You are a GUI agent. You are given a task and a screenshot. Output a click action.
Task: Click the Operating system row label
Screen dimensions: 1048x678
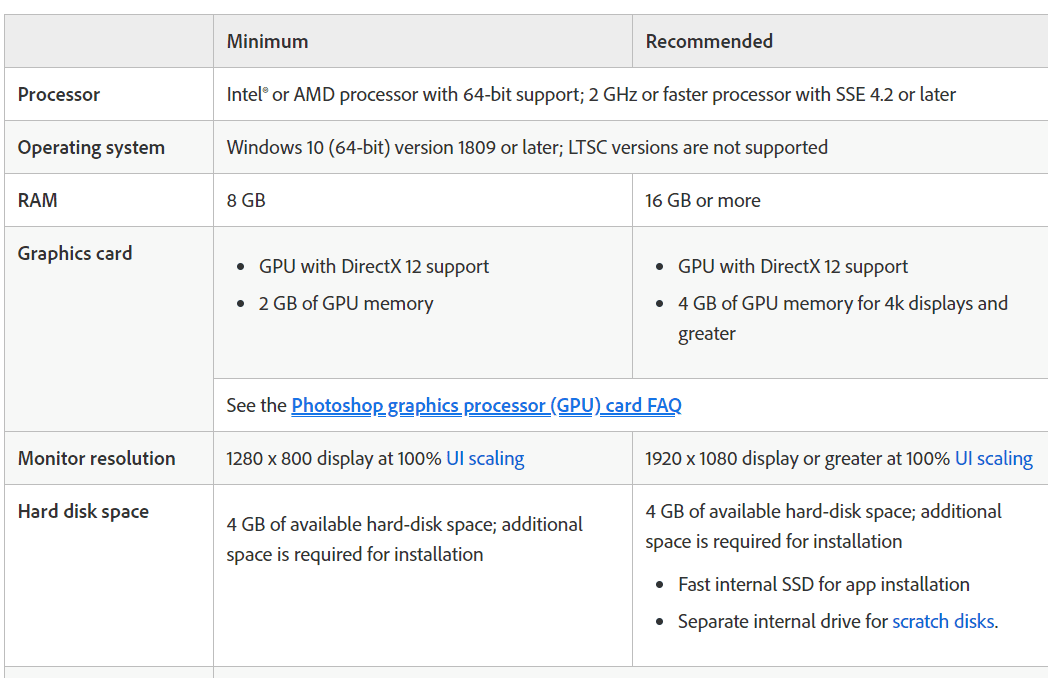pos(91,147)
